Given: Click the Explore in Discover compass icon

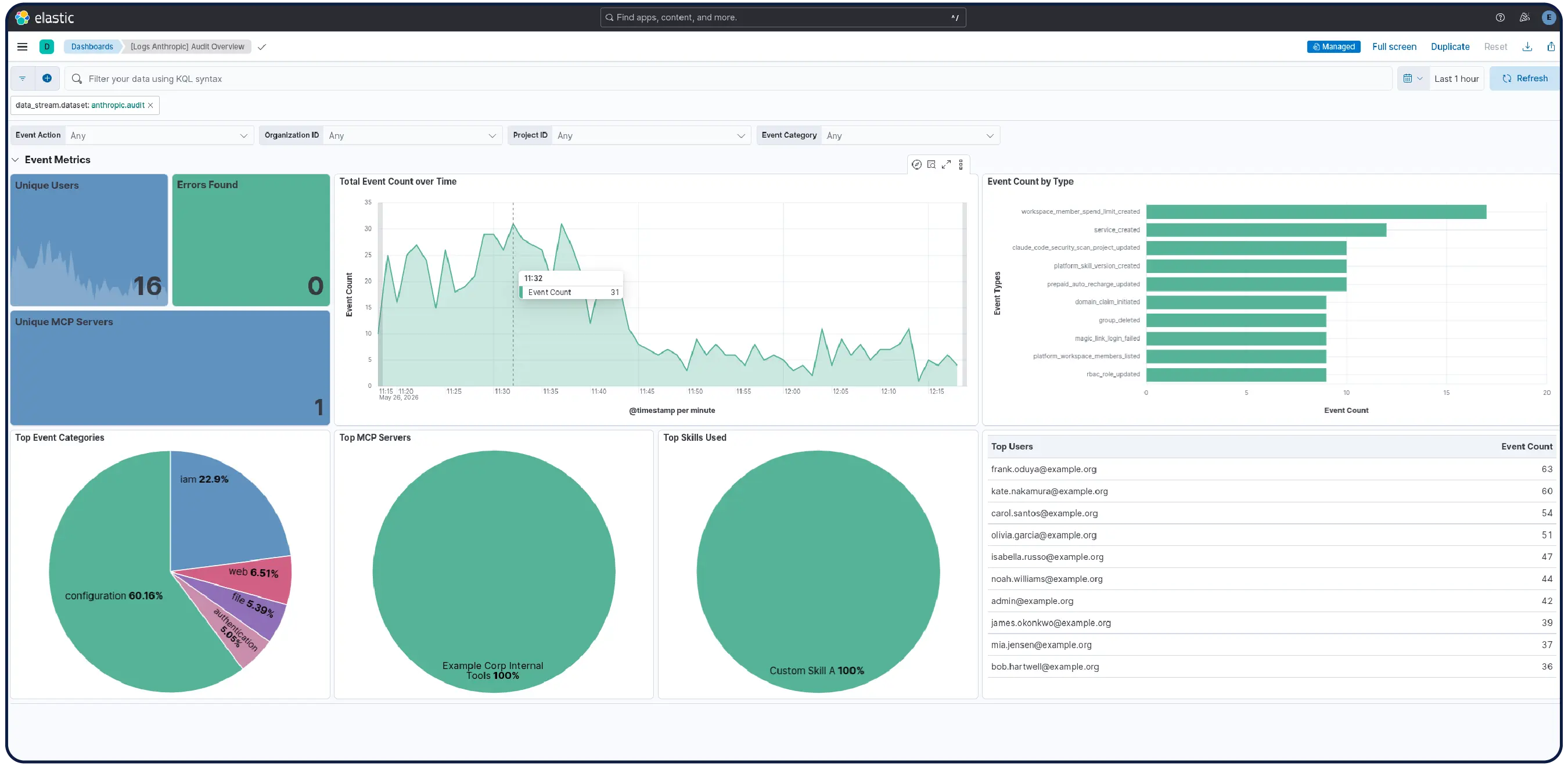Looking at the screenshot, I should 916,164.
